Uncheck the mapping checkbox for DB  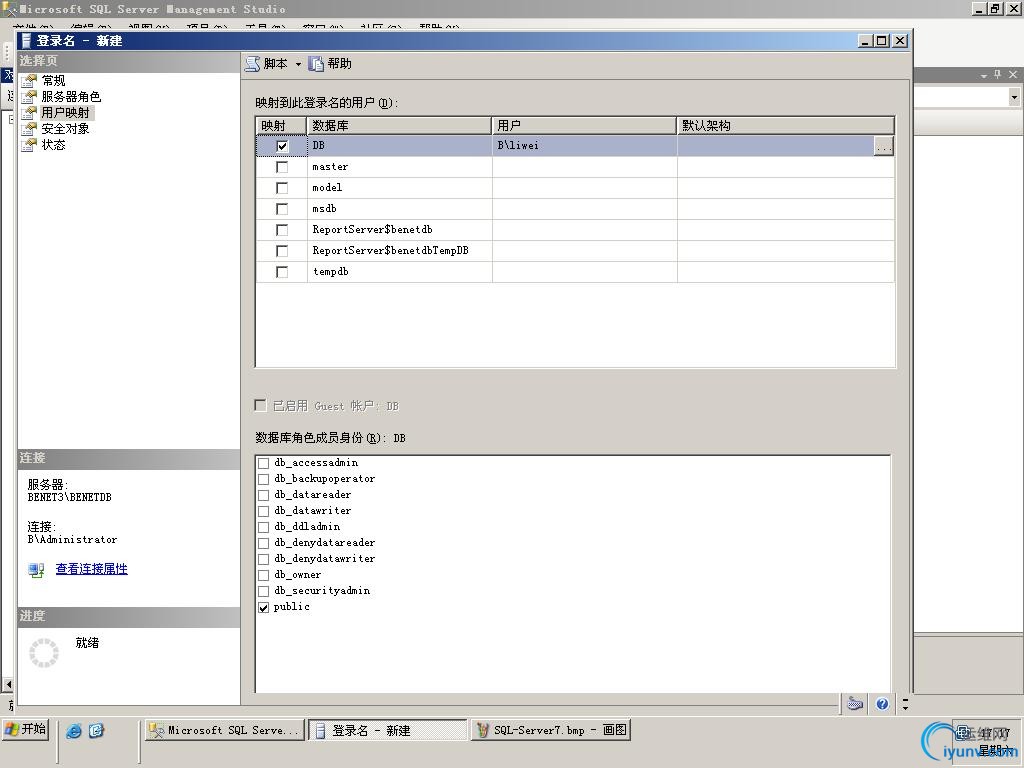(x=282, y=146)
